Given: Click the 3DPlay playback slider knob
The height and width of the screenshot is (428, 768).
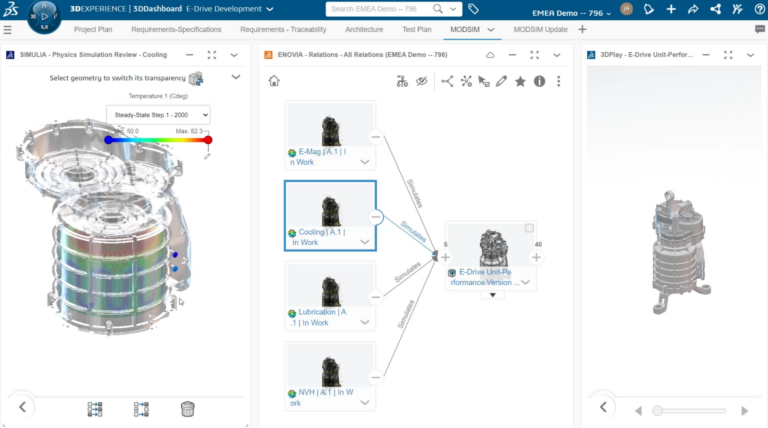Looking at the screenshot, I should (657, 411).
